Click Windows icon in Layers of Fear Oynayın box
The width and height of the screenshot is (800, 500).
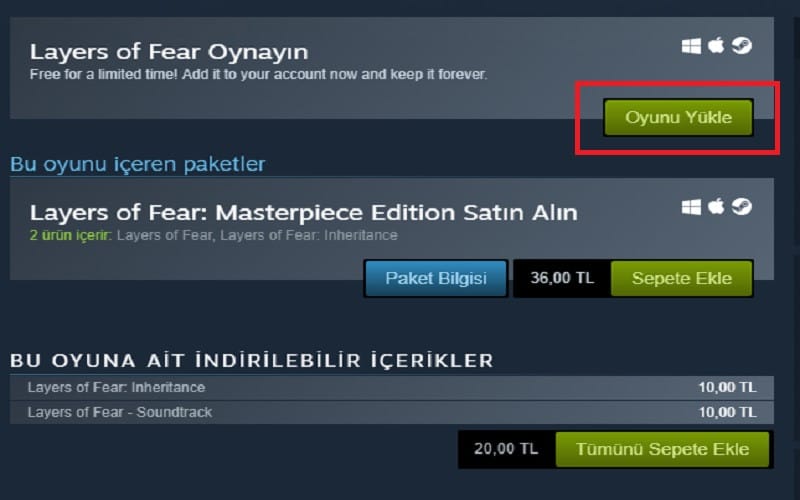coord(691,46)
